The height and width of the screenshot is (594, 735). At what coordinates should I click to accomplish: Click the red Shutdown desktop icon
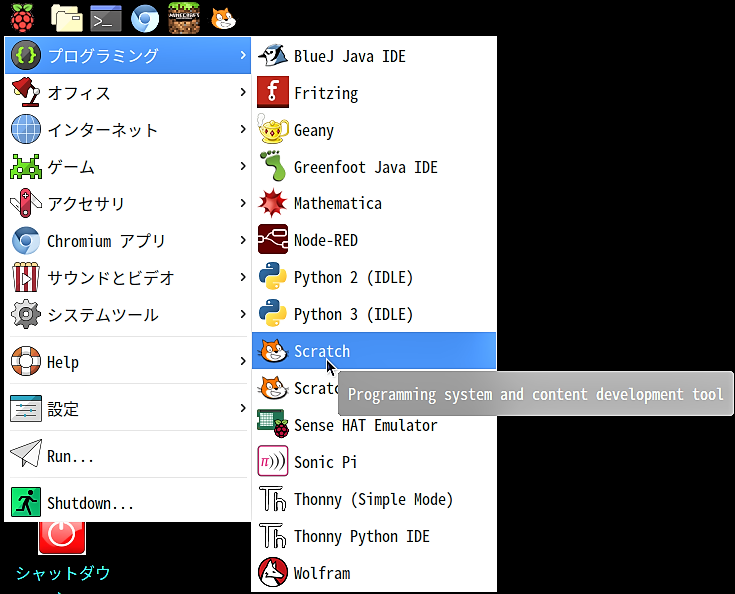tap(62, 533)
